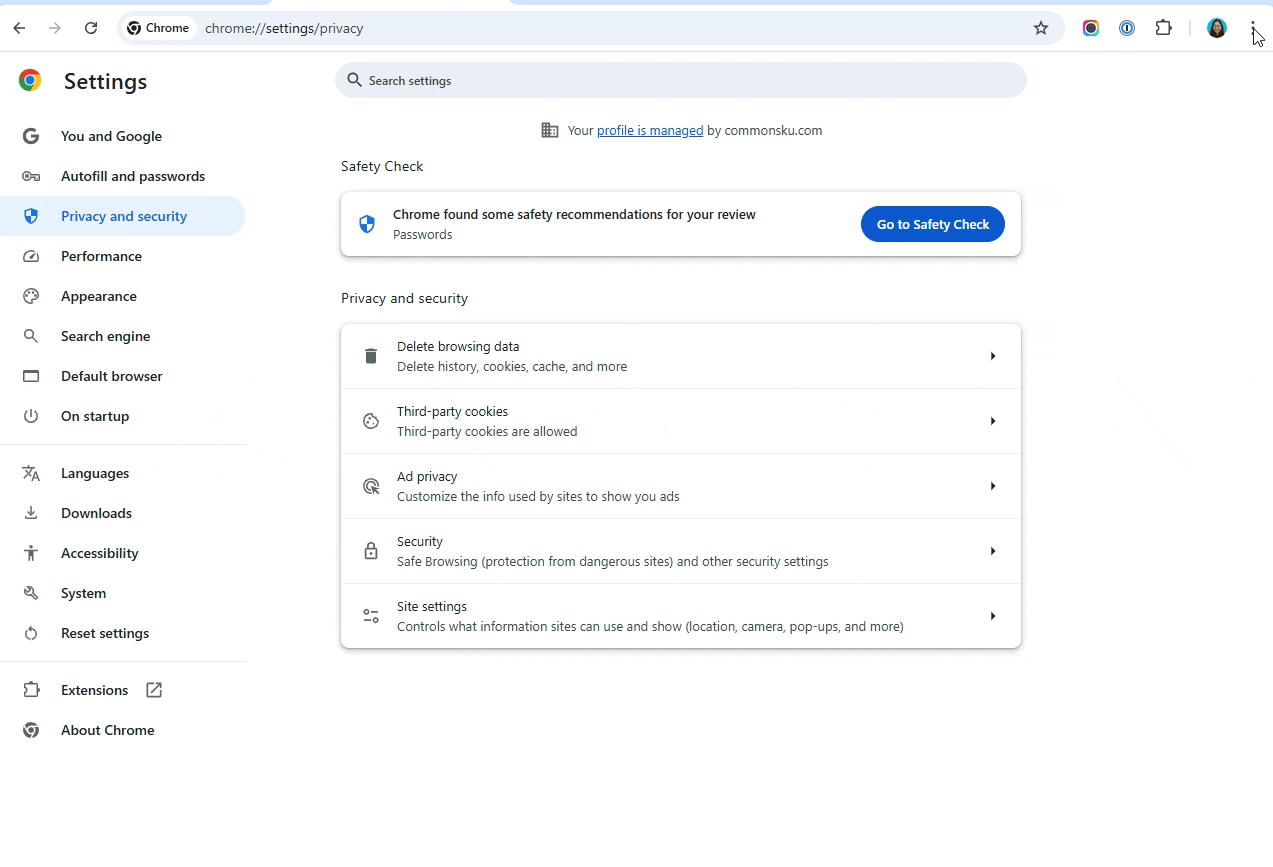Expand Third-party cookies settings arrow
Screen dimensions: 1273x867
click(x=992, y=421)
